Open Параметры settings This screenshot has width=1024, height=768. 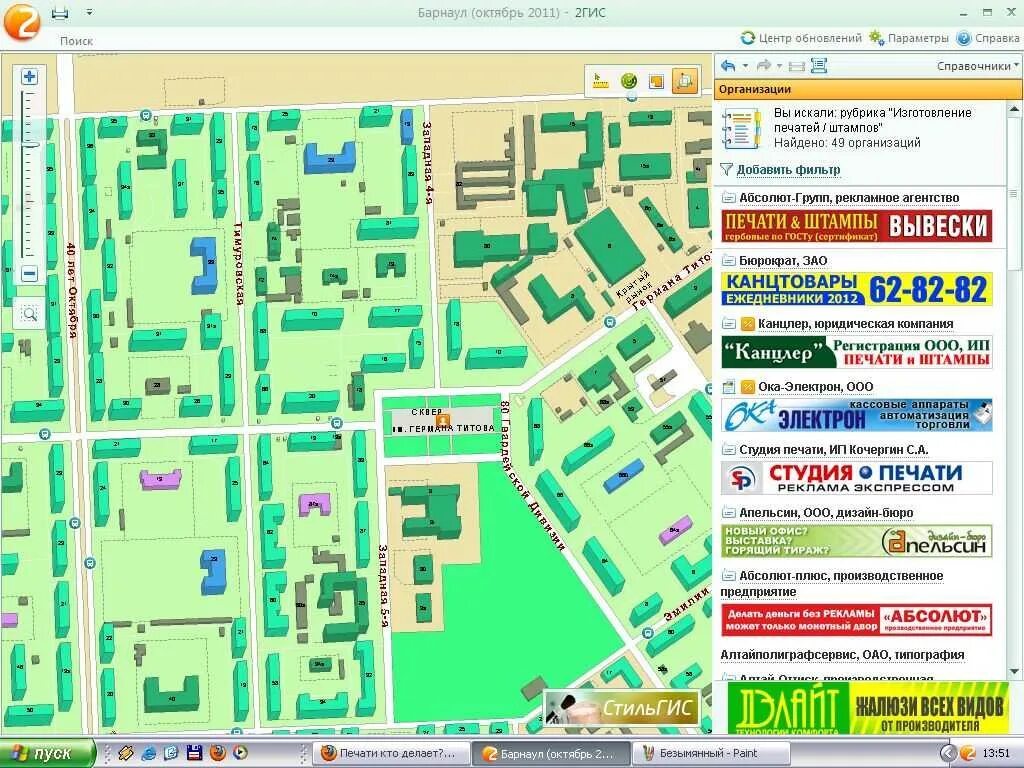point(908,38)
